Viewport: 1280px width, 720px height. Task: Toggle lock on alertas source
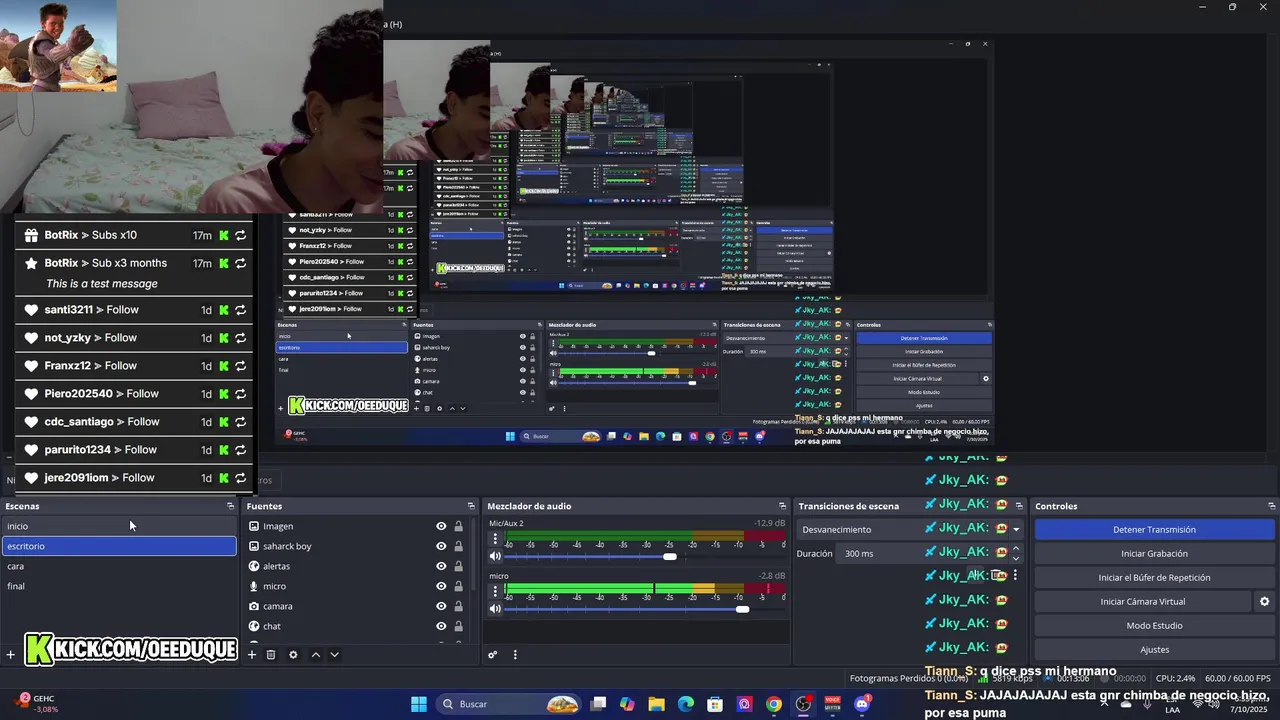459,566
